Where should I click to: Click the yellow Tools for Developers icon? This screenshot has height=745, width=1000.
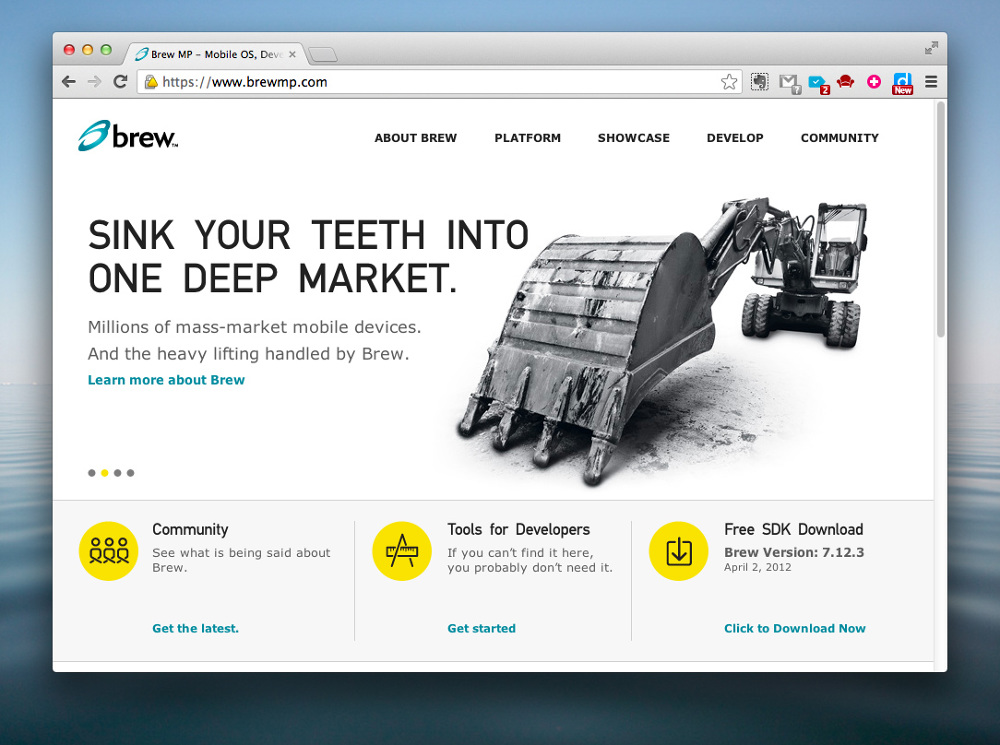point(402,551)
